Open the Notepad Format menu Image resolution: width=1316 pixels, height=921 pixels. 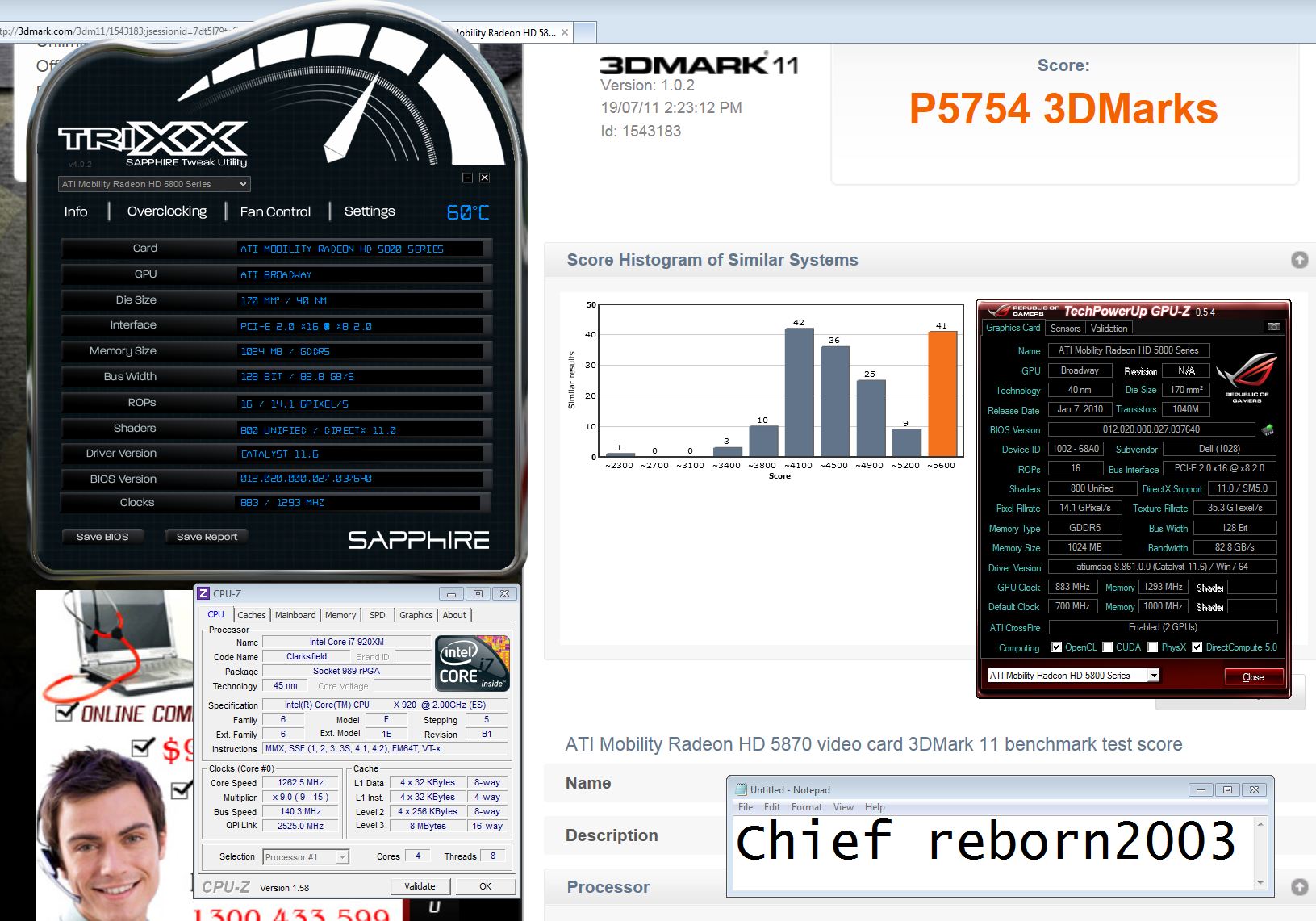point(807,807)
